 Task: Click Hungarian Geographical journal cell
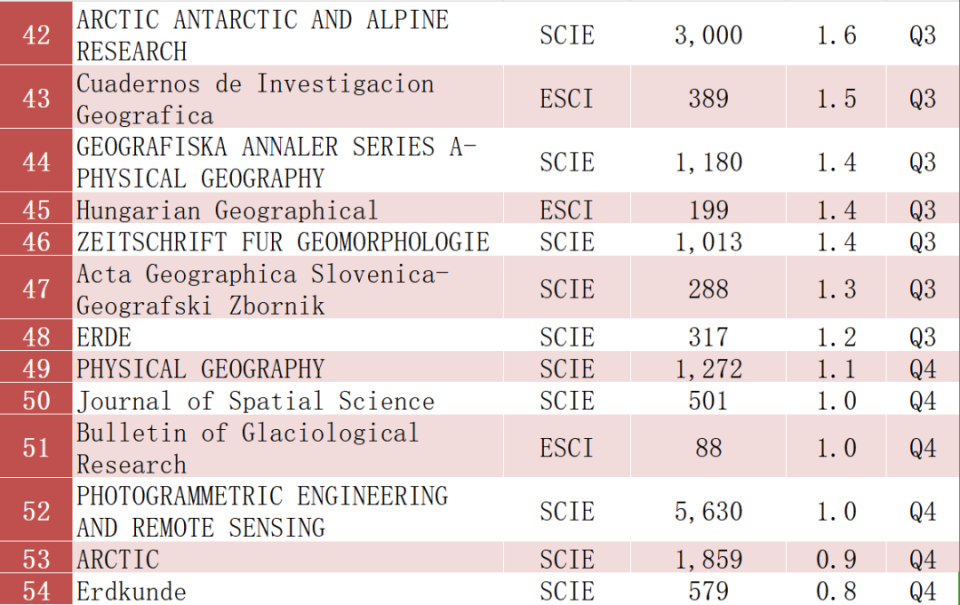(x=228, y=210)
